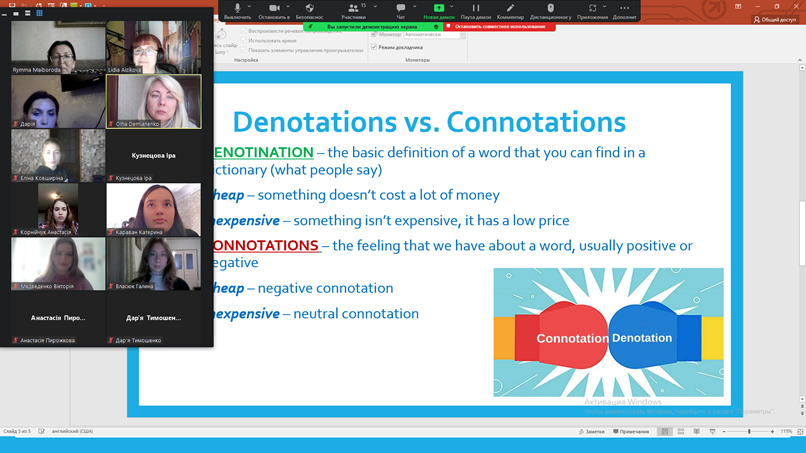806x453 pixels.
Task: Expand video options arrow
Action: 290,6
